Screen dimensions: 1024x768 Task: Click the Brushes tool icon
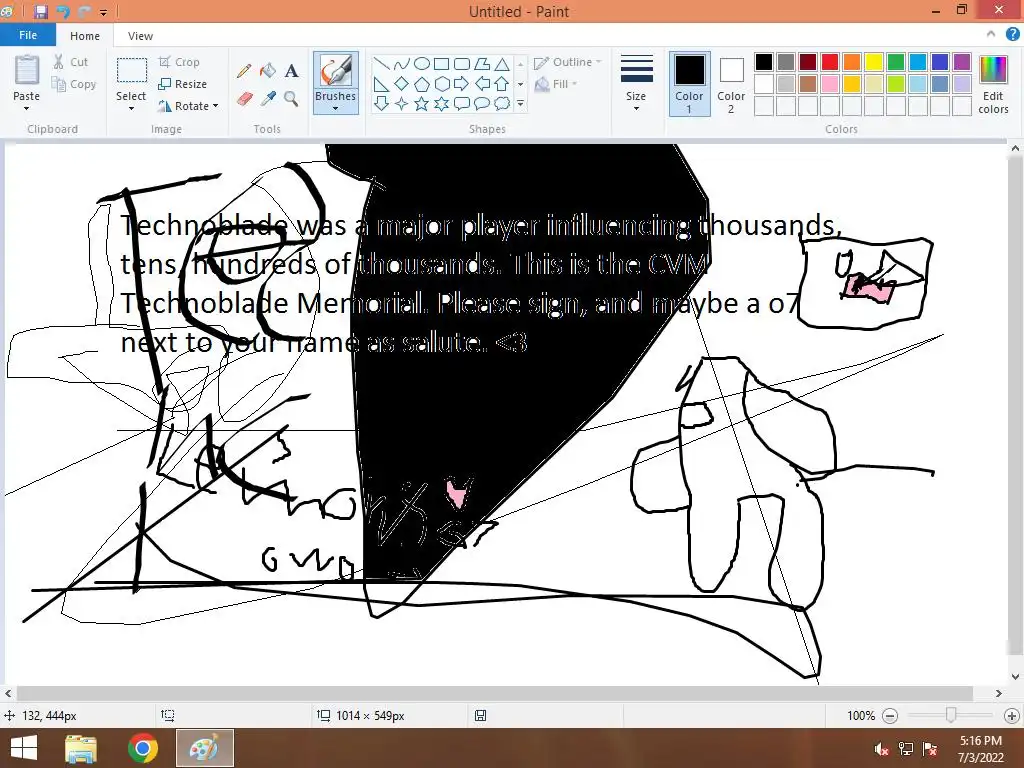coord(336,71)
